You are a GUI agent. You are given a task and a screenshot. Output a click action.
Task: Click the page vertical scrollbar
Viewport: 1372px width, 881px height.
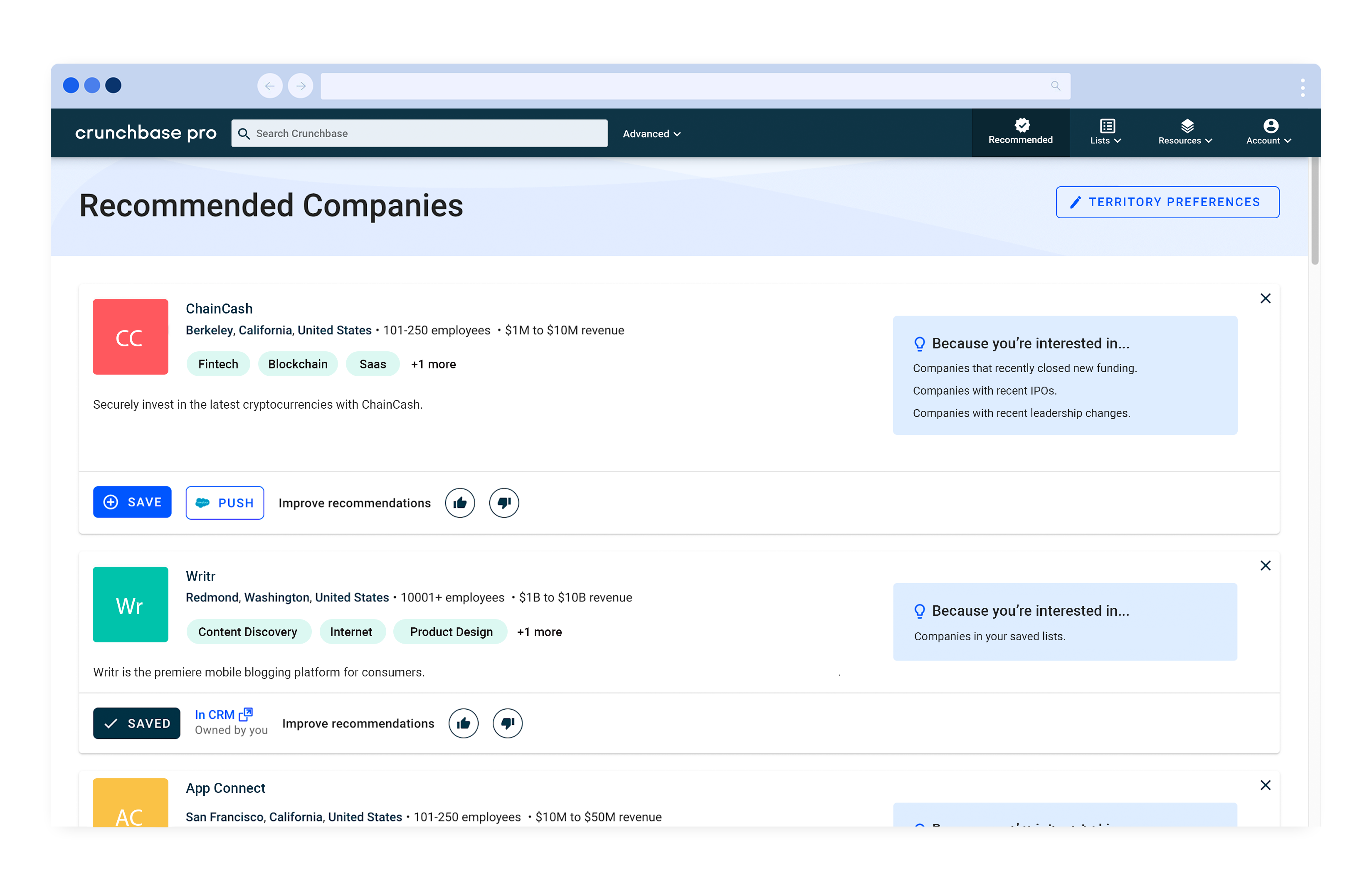[x=1315, y=212]
